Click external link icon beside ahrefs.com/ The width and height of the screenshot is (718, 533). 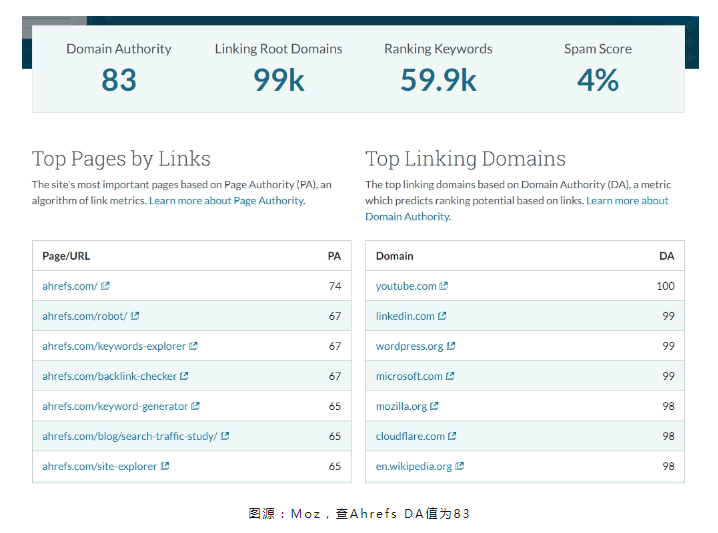(x=105, y=286)
